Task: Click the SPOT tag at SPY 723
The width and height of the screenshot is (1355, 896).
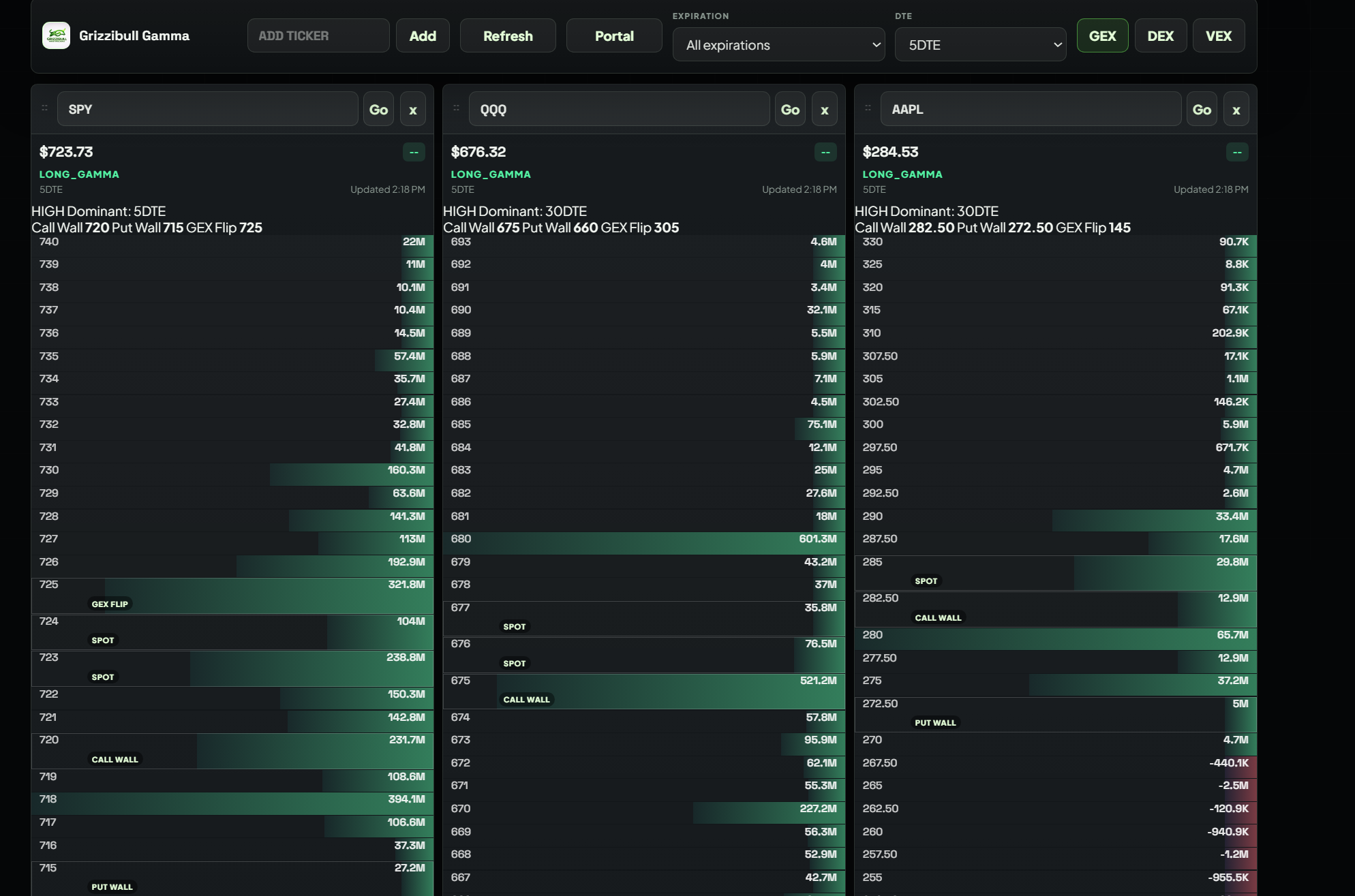Action: [103, 677]
